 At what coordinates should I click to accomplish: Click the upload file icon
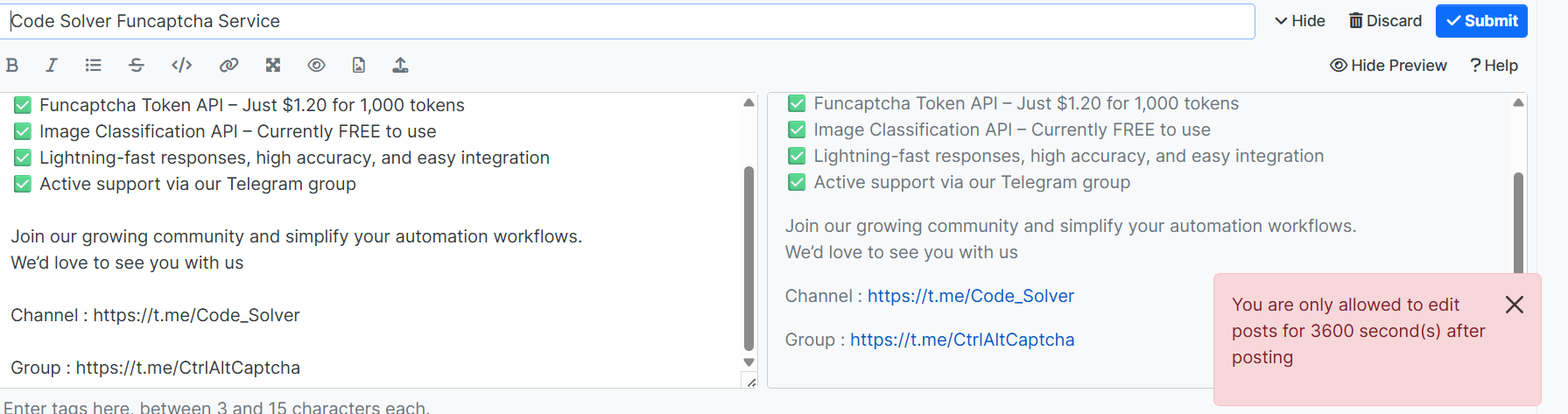400,65
